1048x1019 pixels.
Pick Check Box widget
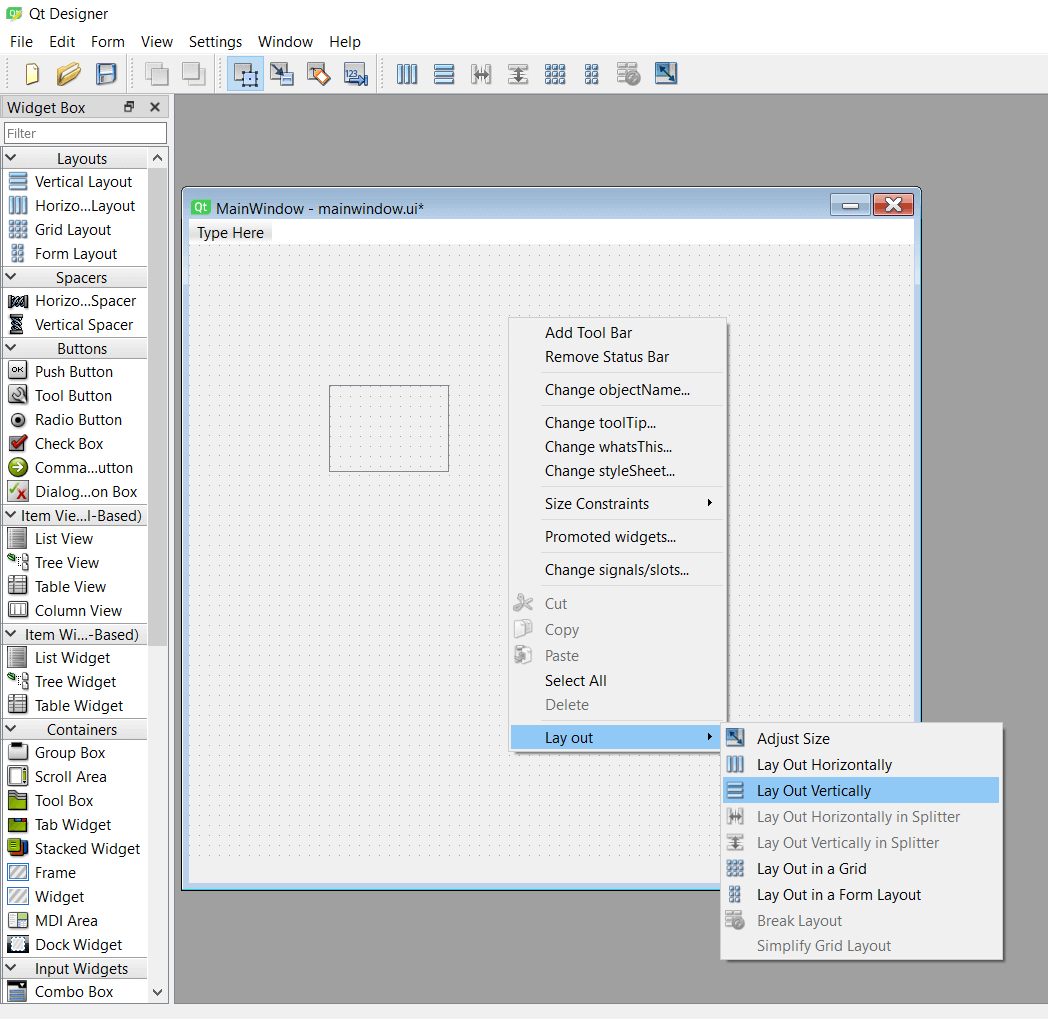(75, 444)
